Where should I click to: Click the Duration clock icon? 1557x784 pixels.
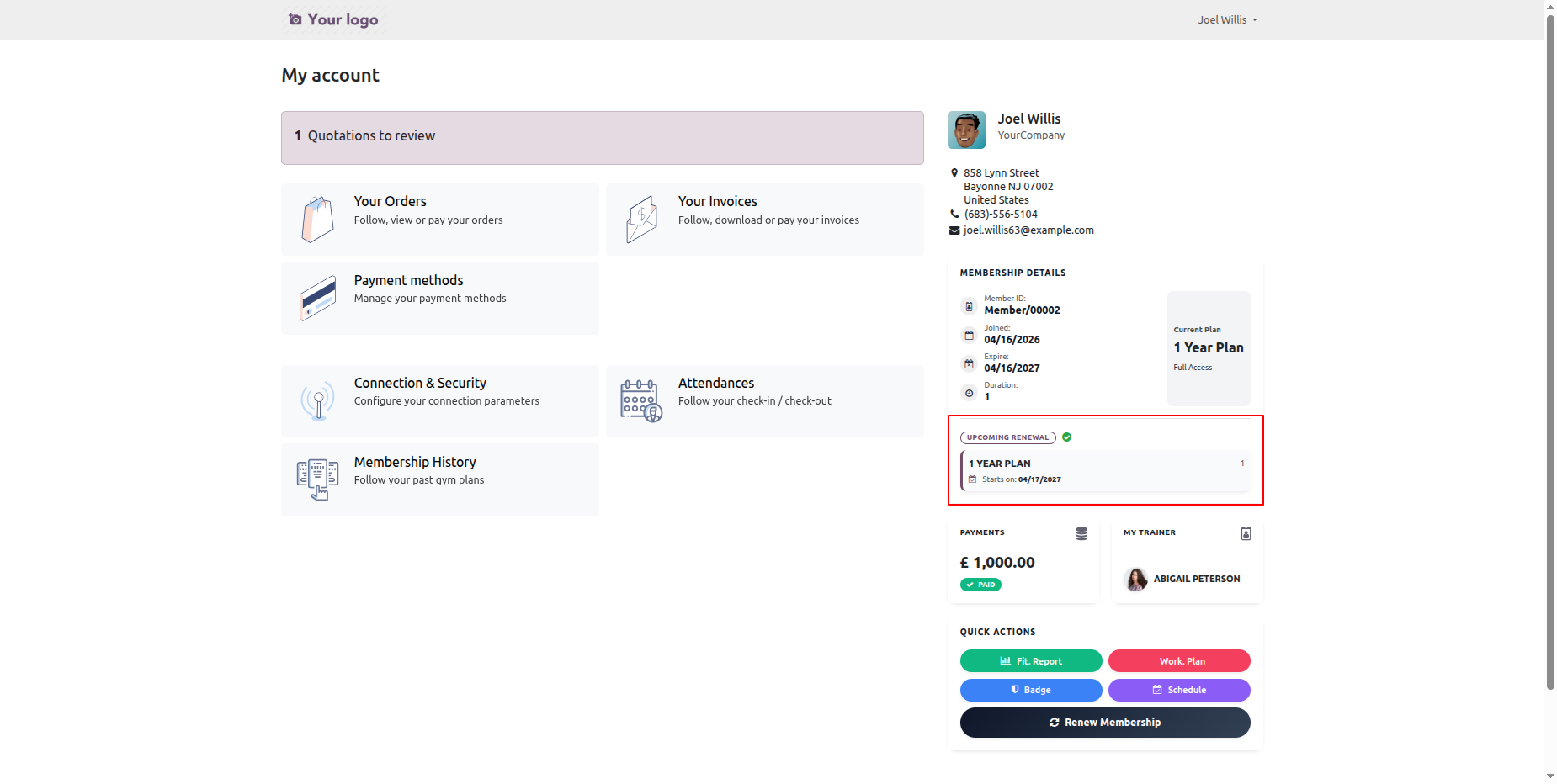(x=969, y=393)
